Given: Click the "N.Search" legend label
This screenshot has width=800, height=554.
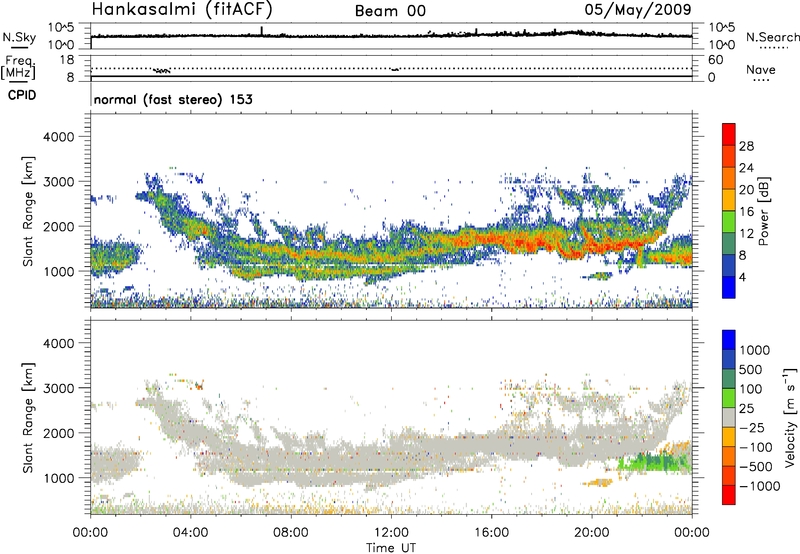Looking at the screenshot, I should [x=772, y=37].
